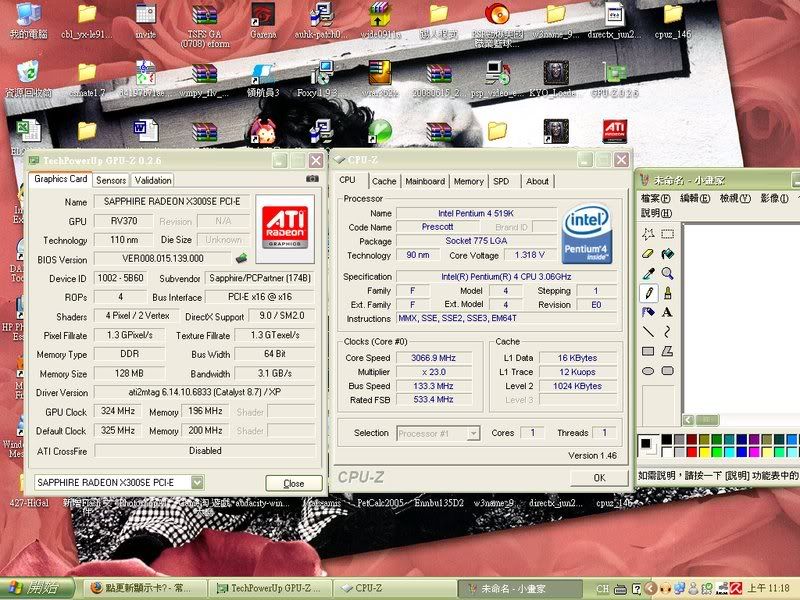Select the Magnifier tool in Paint

(x=667, y=273)
